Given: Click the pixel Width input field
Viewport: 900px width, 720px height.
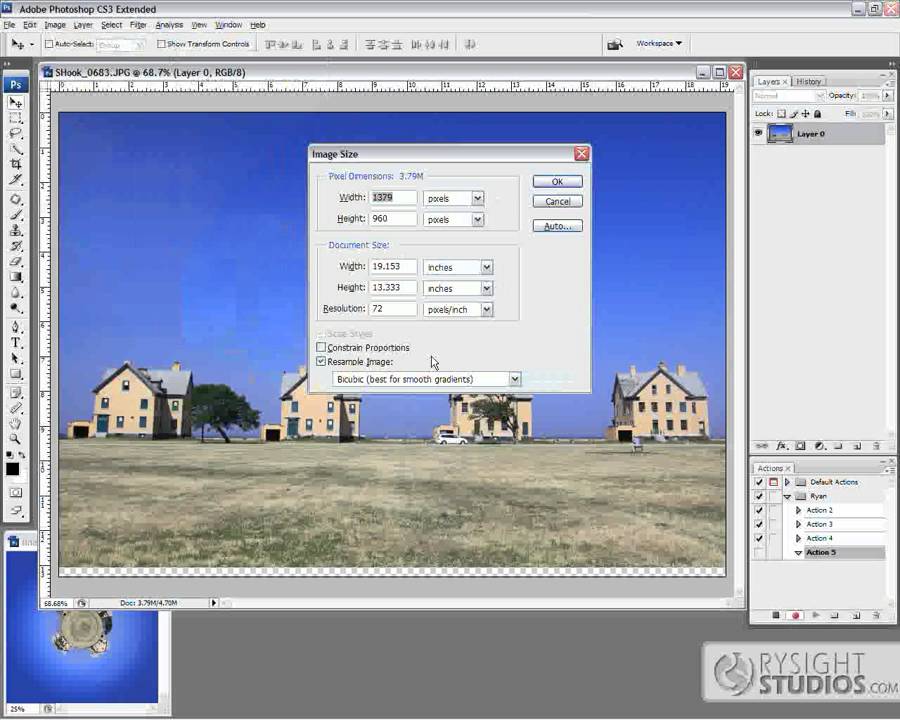Looking at the screenshot, I should tap(393, 198).
